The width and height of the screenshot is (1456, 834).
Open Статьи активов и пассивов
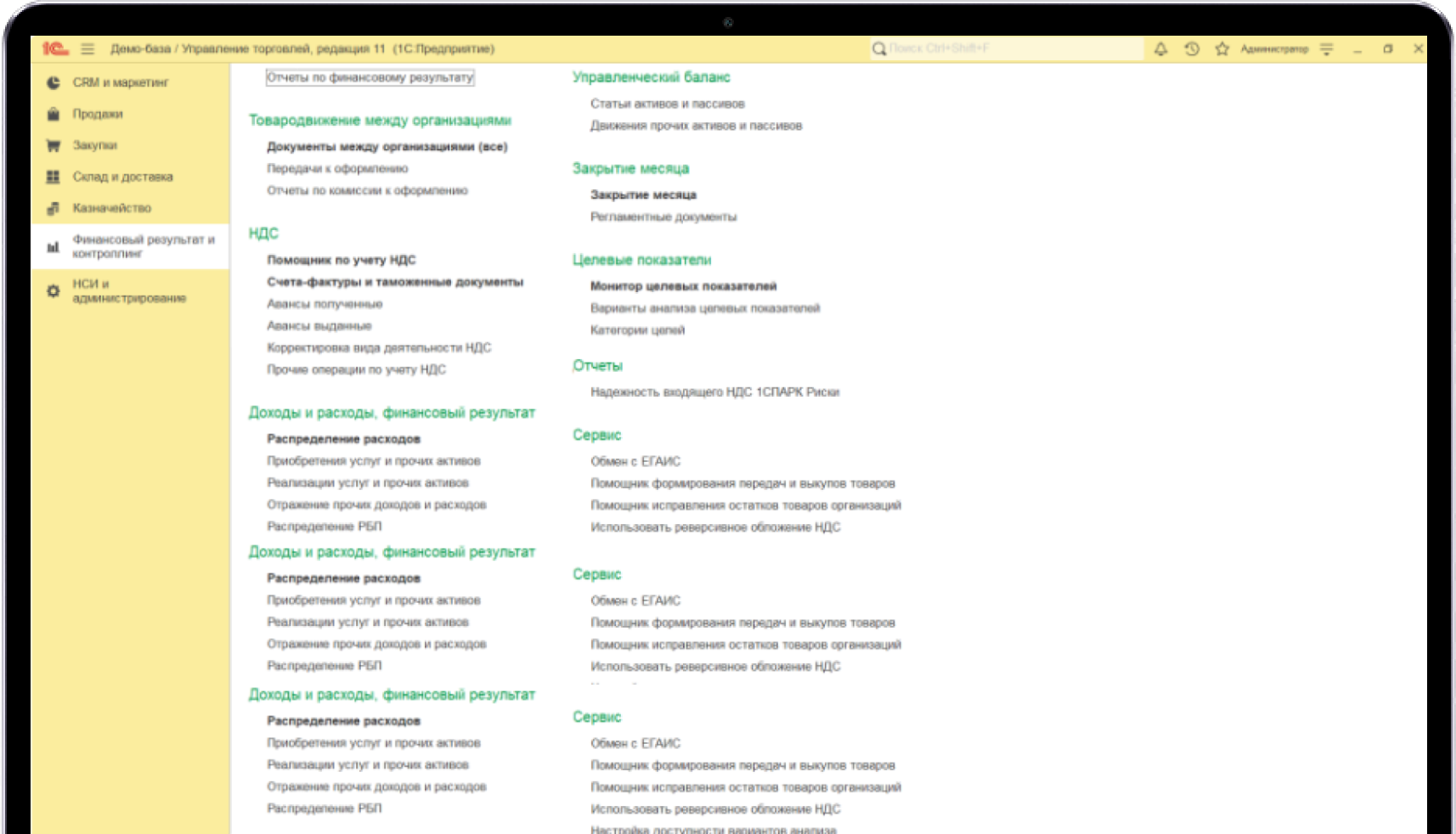point(667,104)
